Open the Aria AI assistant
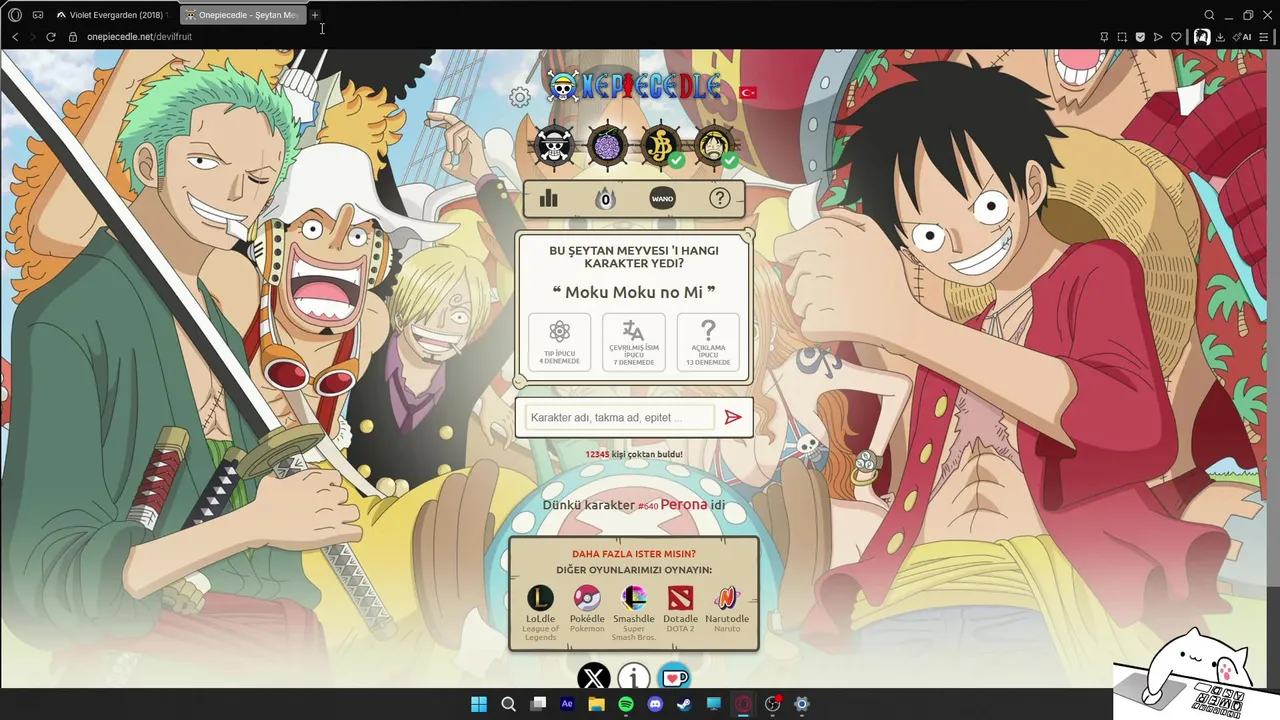 tap(1242, 37)
